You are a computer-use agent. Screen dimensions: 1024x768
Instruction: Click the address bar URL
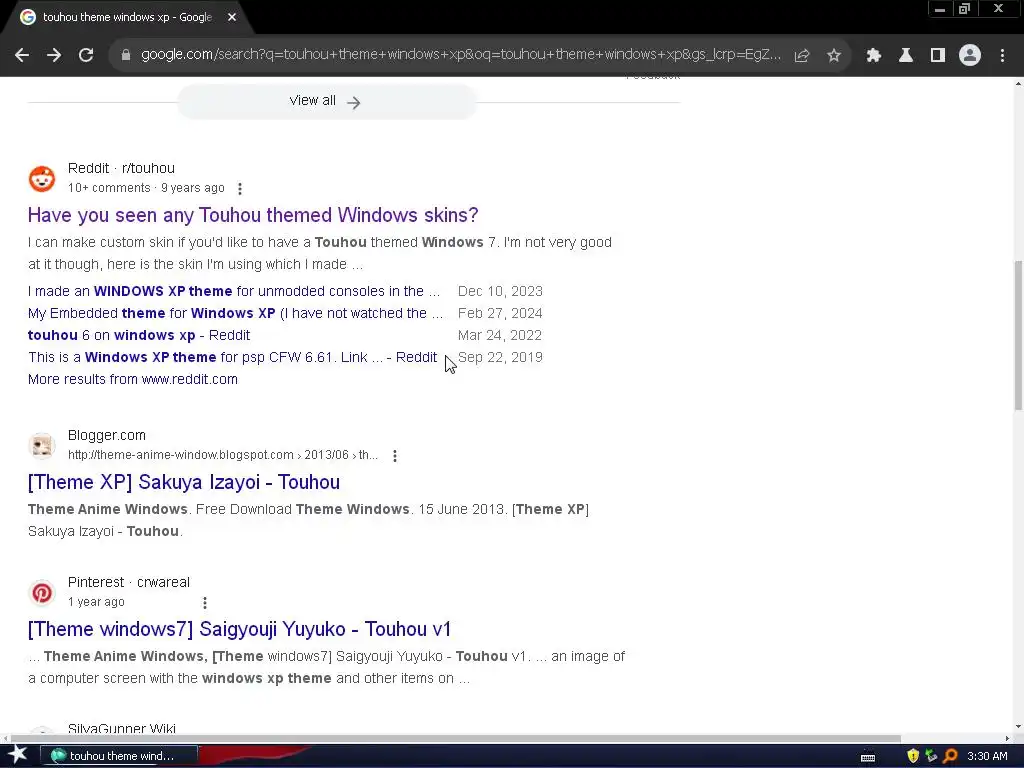[460, 55]
